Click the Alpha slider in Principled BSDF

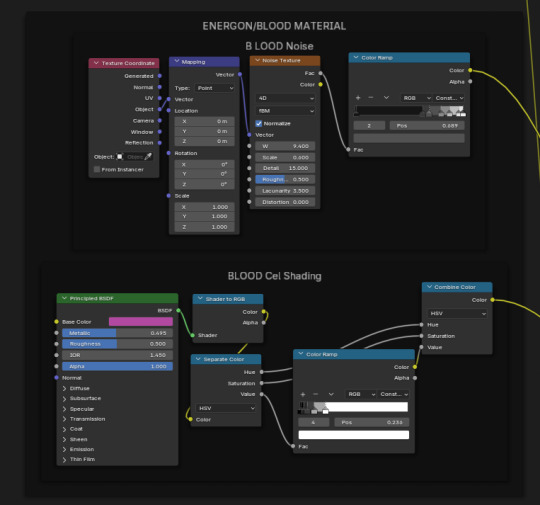coord(117,366)
